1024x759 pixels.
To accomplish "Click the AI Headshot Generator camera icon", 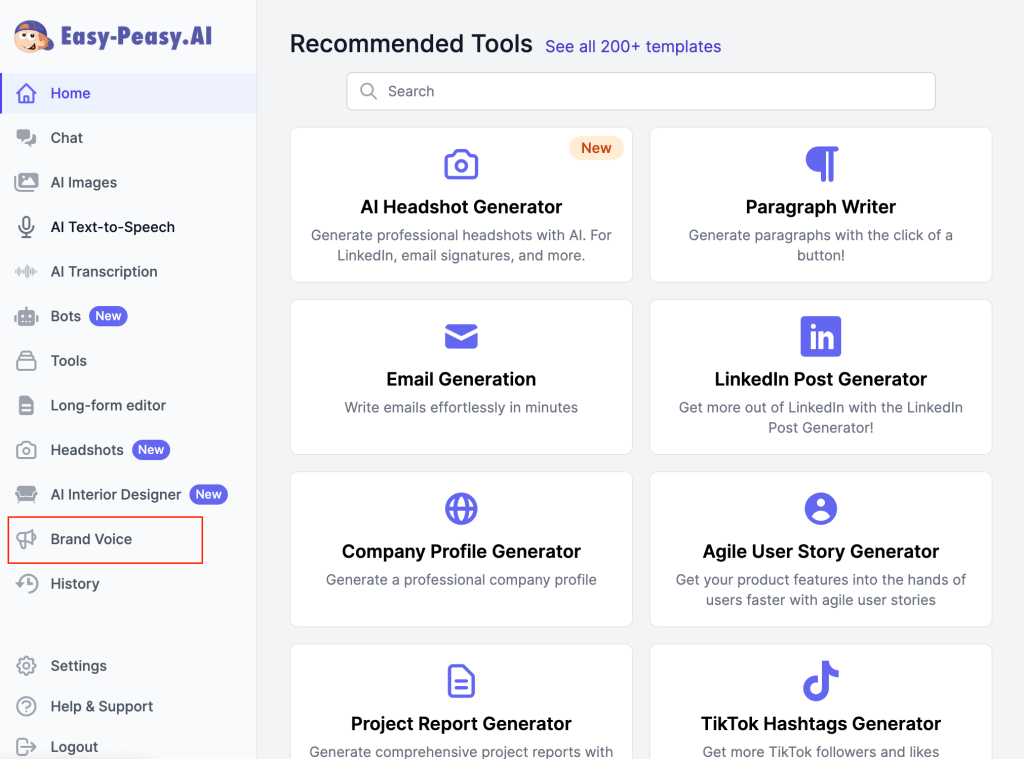I will 461,164.
